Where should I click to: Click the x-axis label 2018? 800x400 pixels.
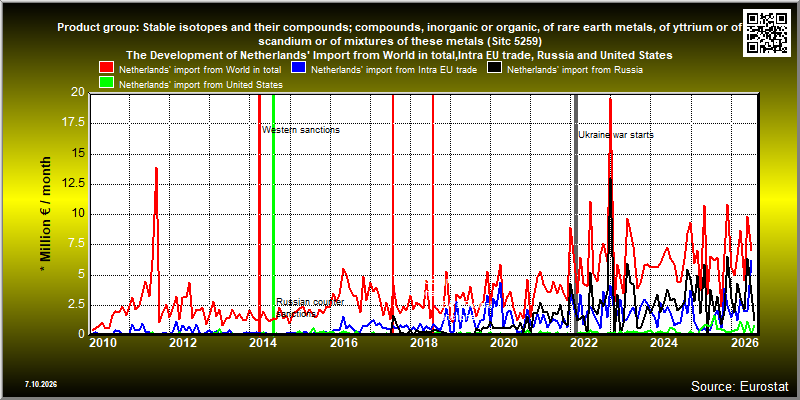tap(423, 343)
